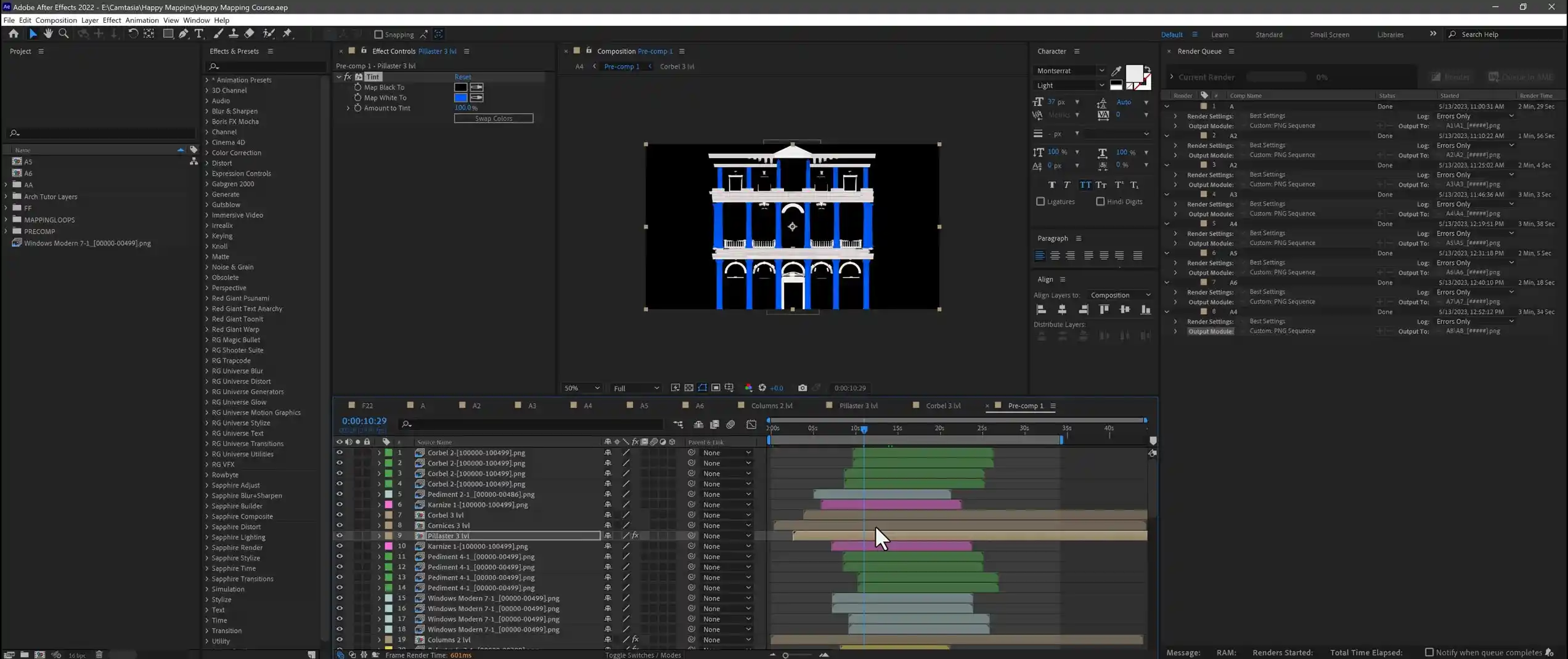This screenshot has height=659, width=1568.
Task: Enable Notify when queue completes
Action: (1429, 652)
